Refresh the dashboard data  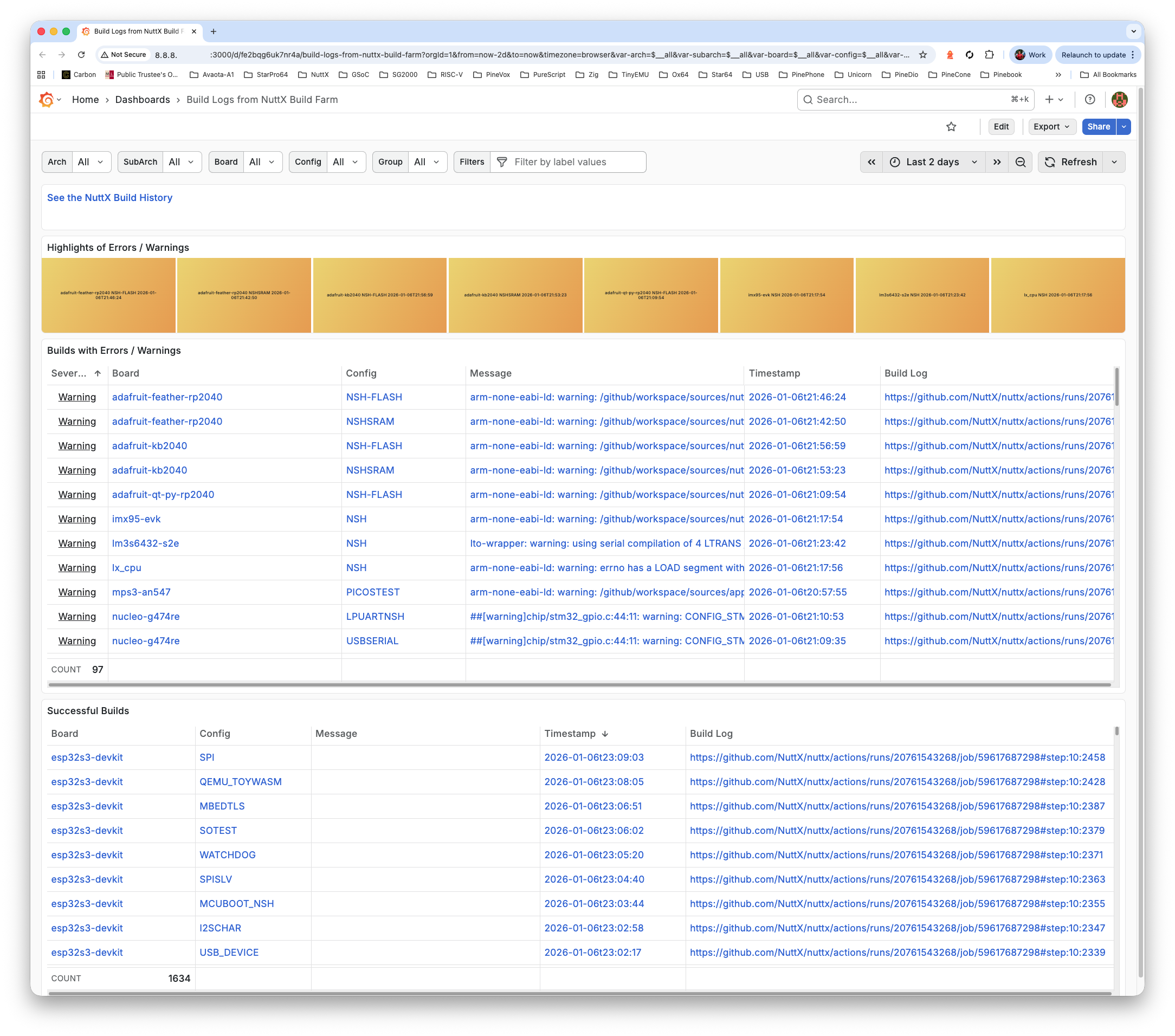tap(1071, 161)
